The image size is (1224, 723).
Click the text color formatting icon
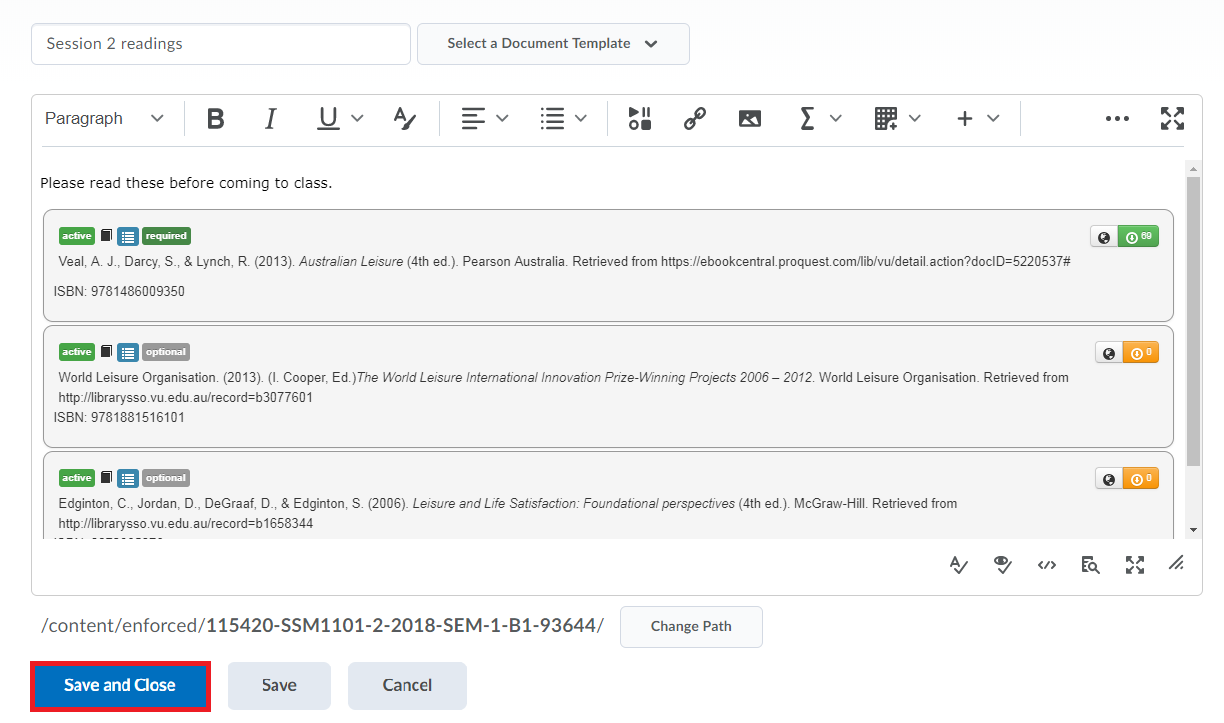404,119
